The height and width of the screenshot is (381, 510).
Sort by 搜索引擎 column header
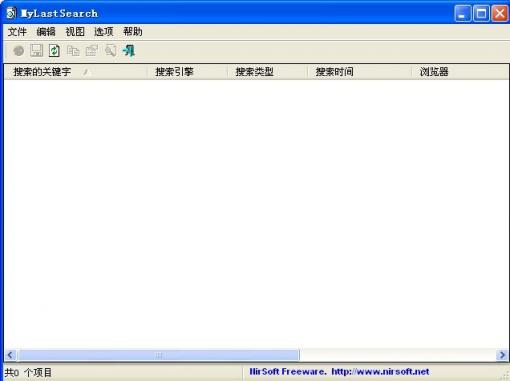(x=187, y=72)
